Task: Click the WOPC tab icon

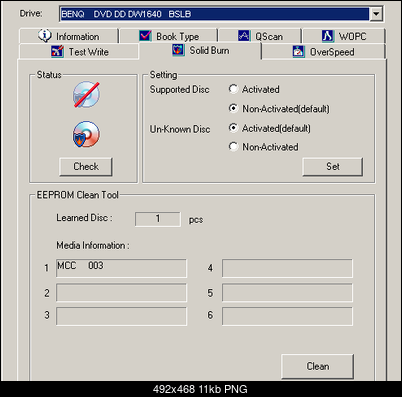Action: pos(328,36)
